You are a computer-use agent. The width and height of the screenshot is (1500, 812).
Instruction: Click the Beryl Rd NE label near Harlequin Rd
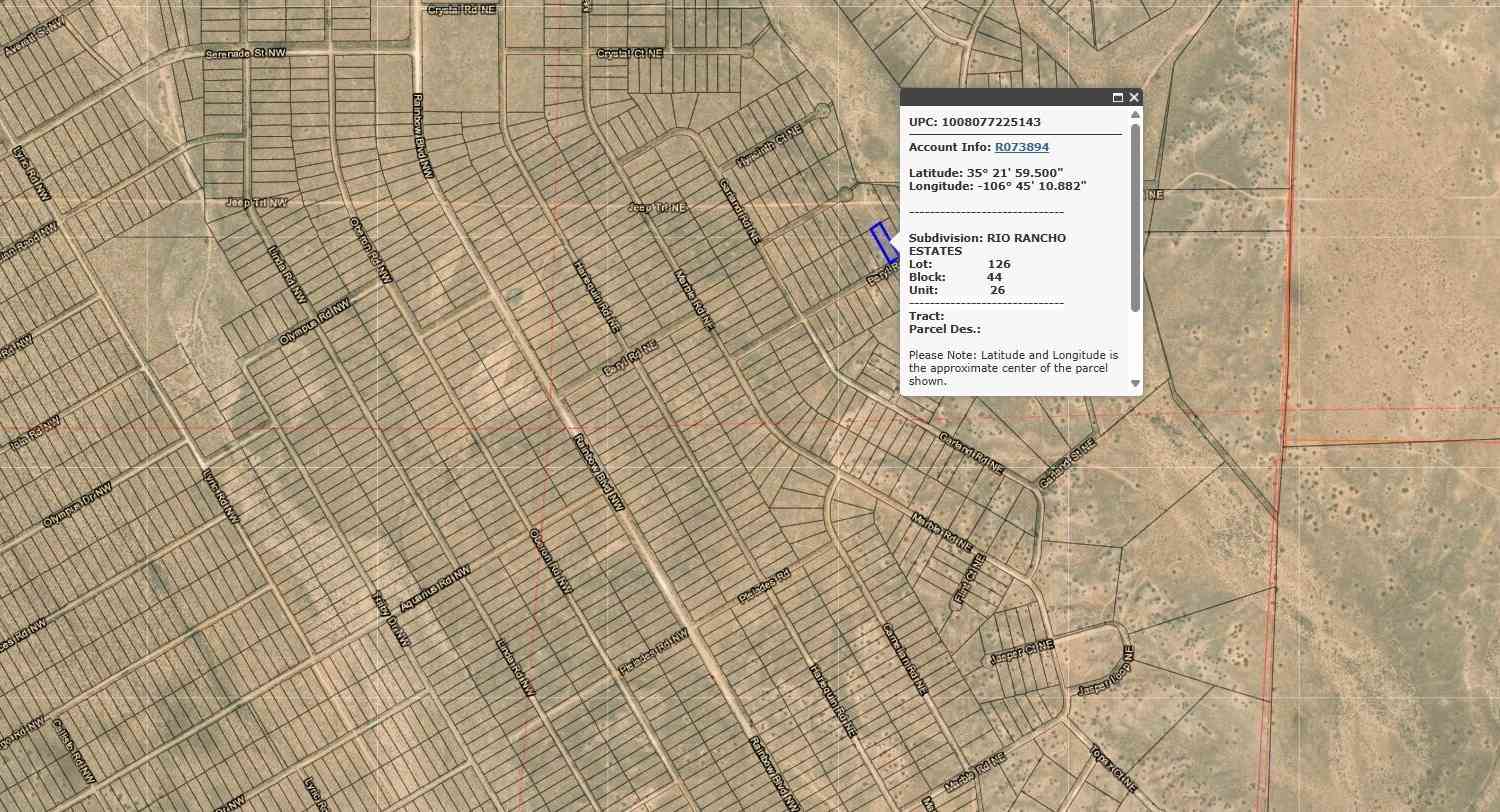(630, 359)
